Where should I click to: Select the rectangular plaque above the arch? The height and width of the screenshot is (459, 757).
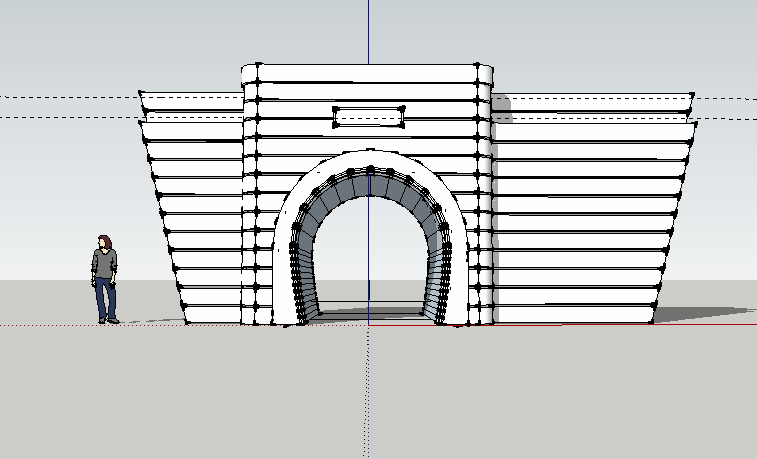click(x=369, y=117)
